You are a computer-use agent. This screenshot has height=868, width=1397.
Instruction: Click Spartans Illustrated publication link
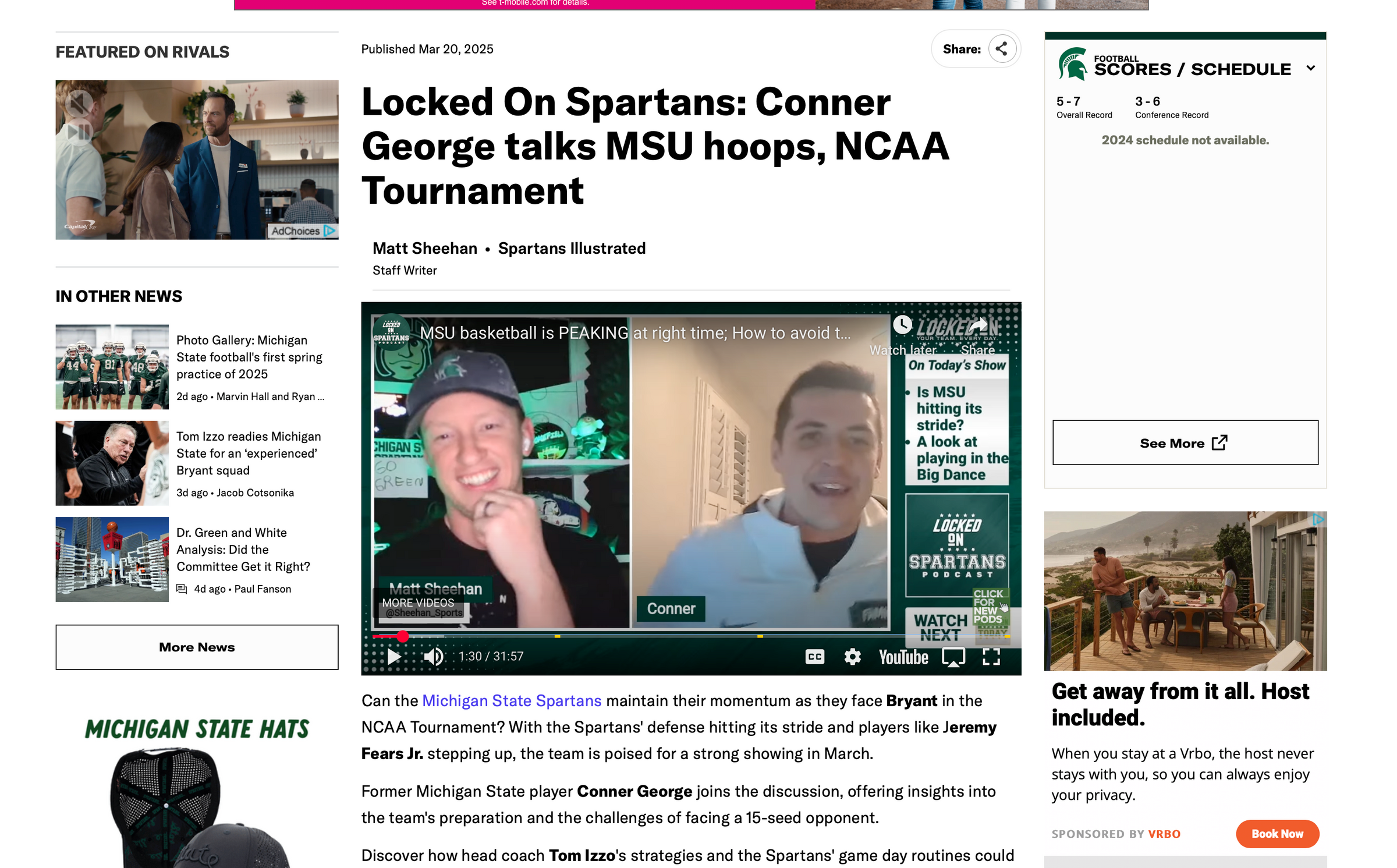pos(572,249)
